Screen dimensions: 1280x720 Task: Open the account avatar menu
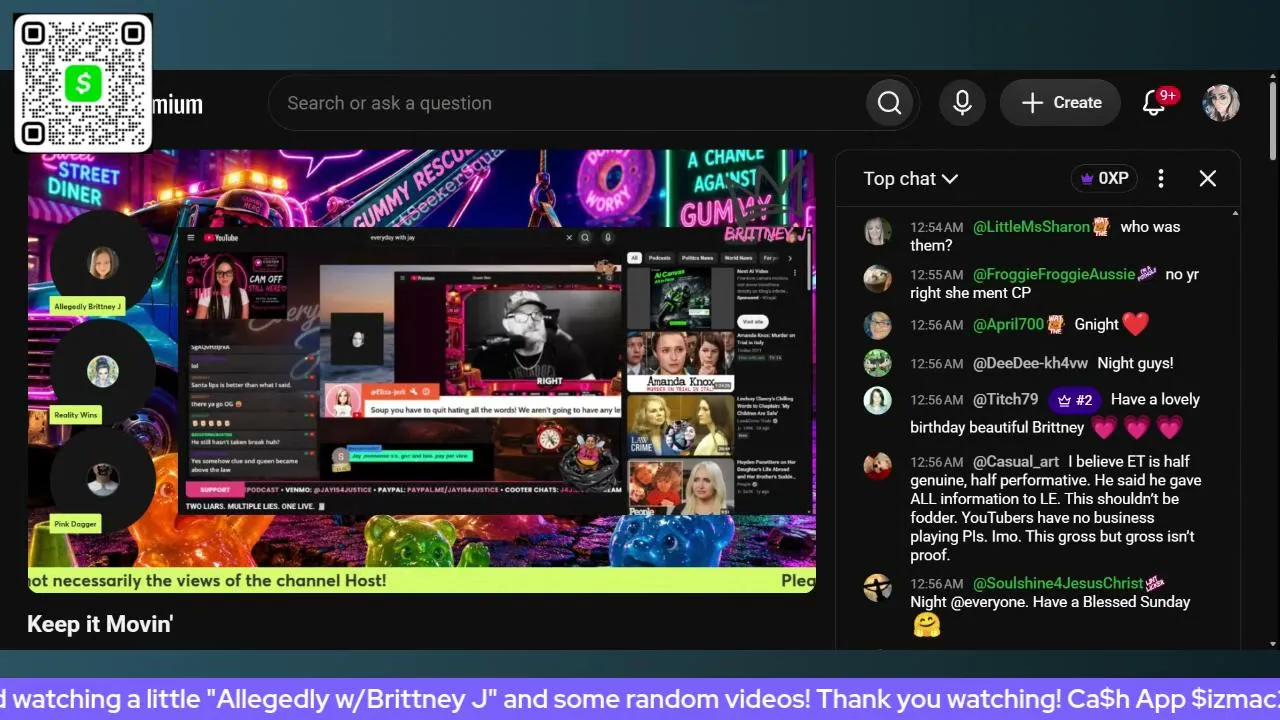coord(1221,103)
